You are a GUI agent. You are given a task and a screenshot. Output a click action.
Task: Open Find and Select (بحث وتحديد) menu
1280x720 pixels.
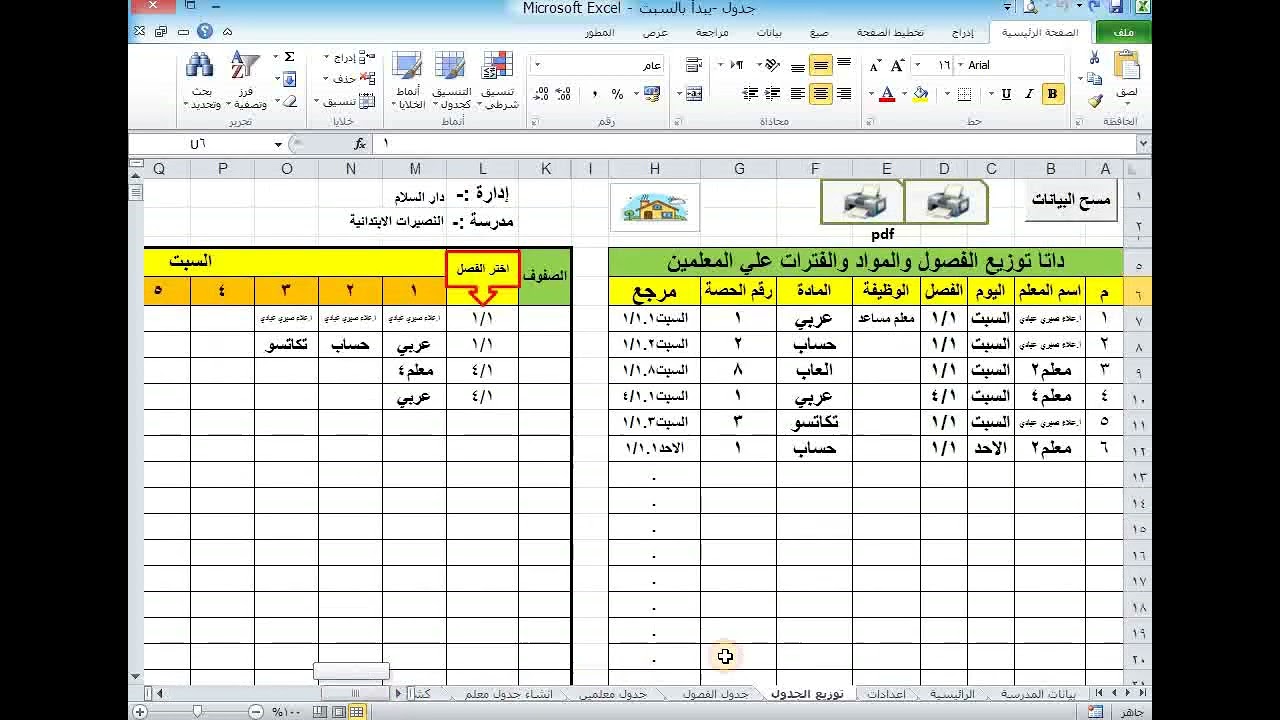point(200,80)
